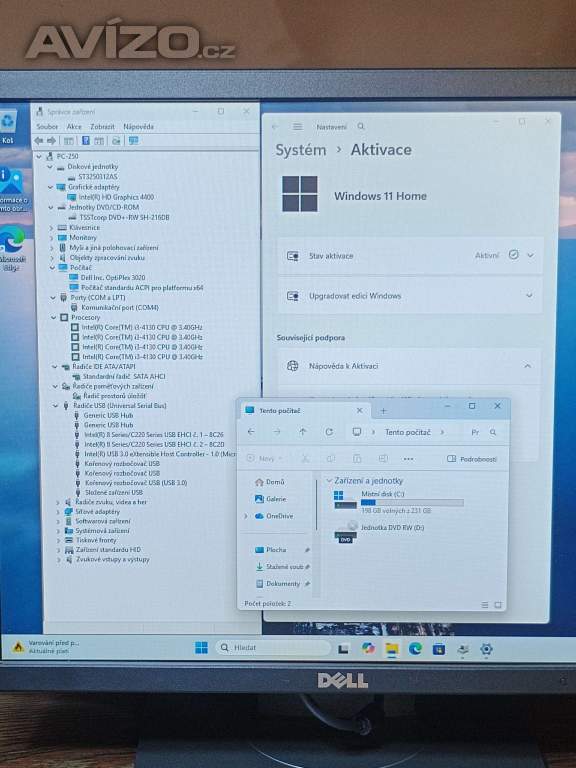The image size is (576, 768).
Task: Click Tento počítač in the address bar
Action: 408,432
